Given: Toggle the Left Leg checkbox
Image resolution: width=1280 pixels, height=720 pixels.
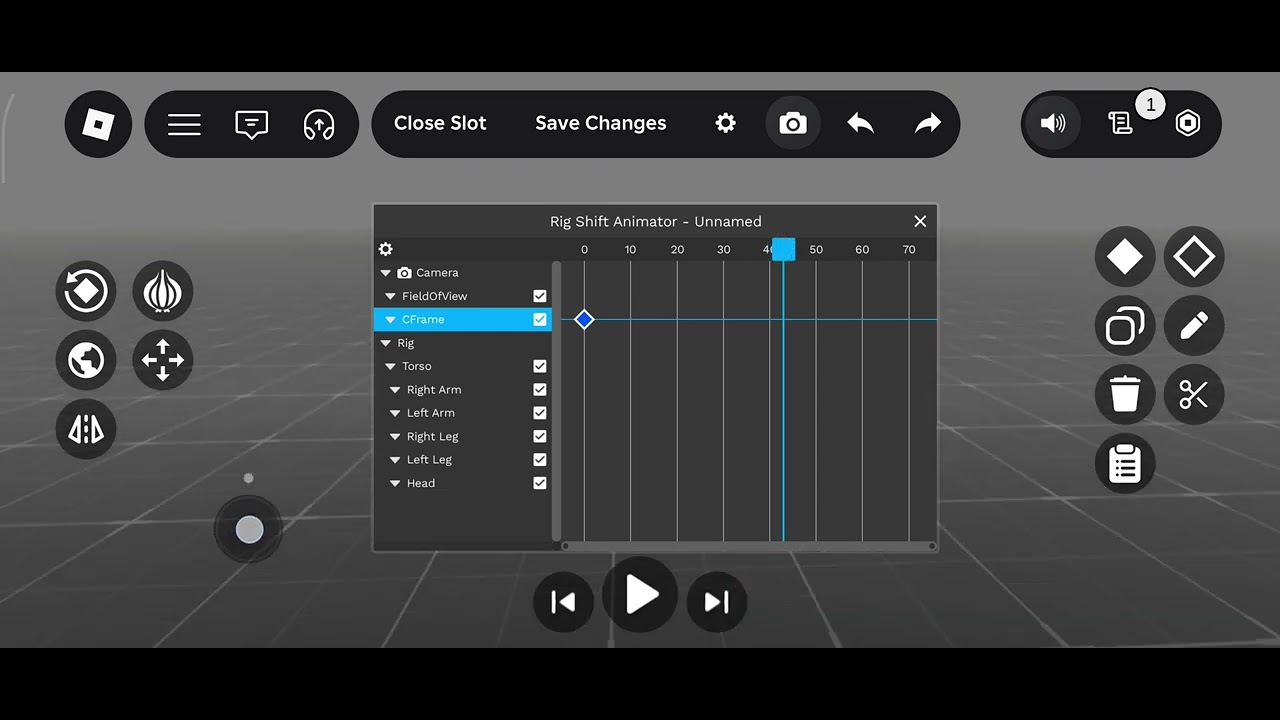Looking at the screenshot, I should pyautogui.click(x=540, y=460).
